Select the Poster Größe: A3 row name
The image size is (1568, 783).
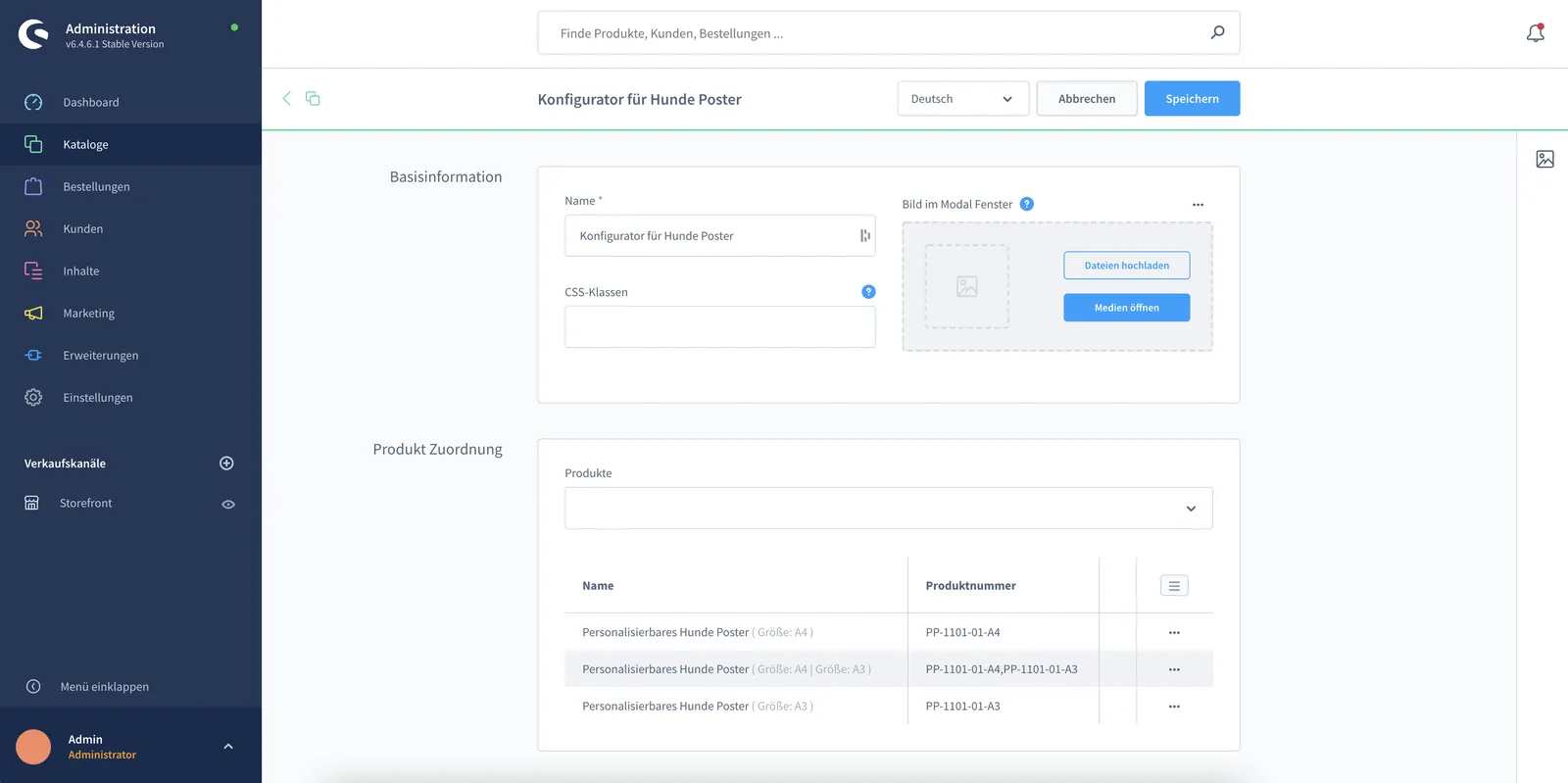[698, 706]
